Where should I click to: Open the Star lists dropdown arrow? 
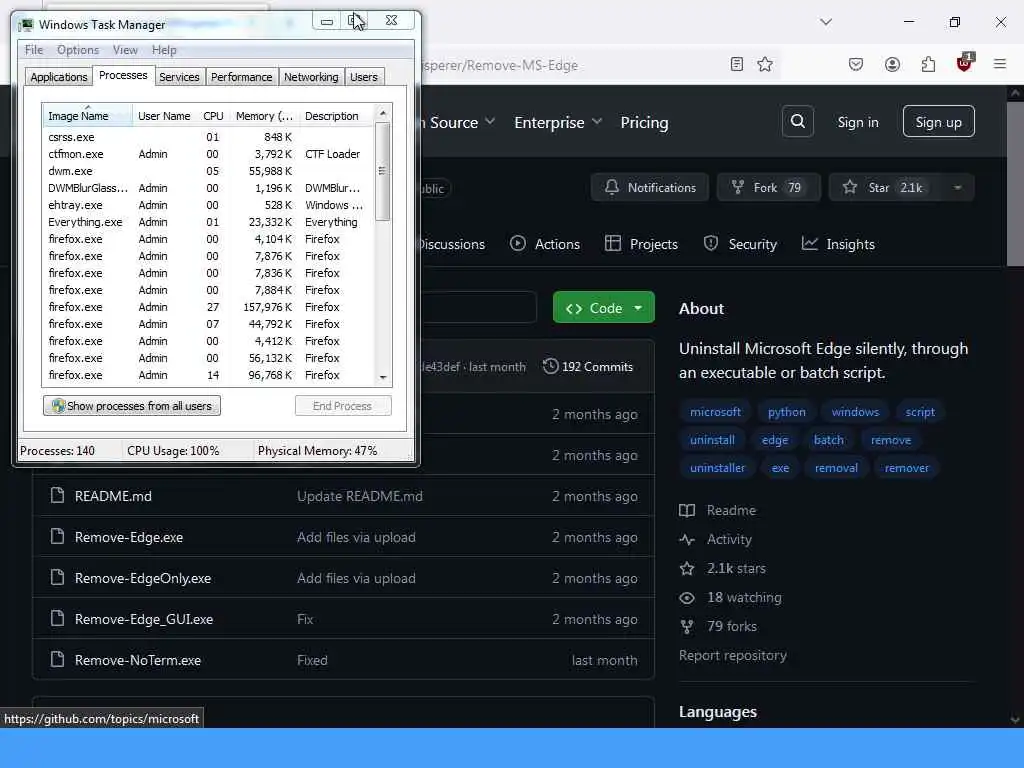[x=957, y=187]
